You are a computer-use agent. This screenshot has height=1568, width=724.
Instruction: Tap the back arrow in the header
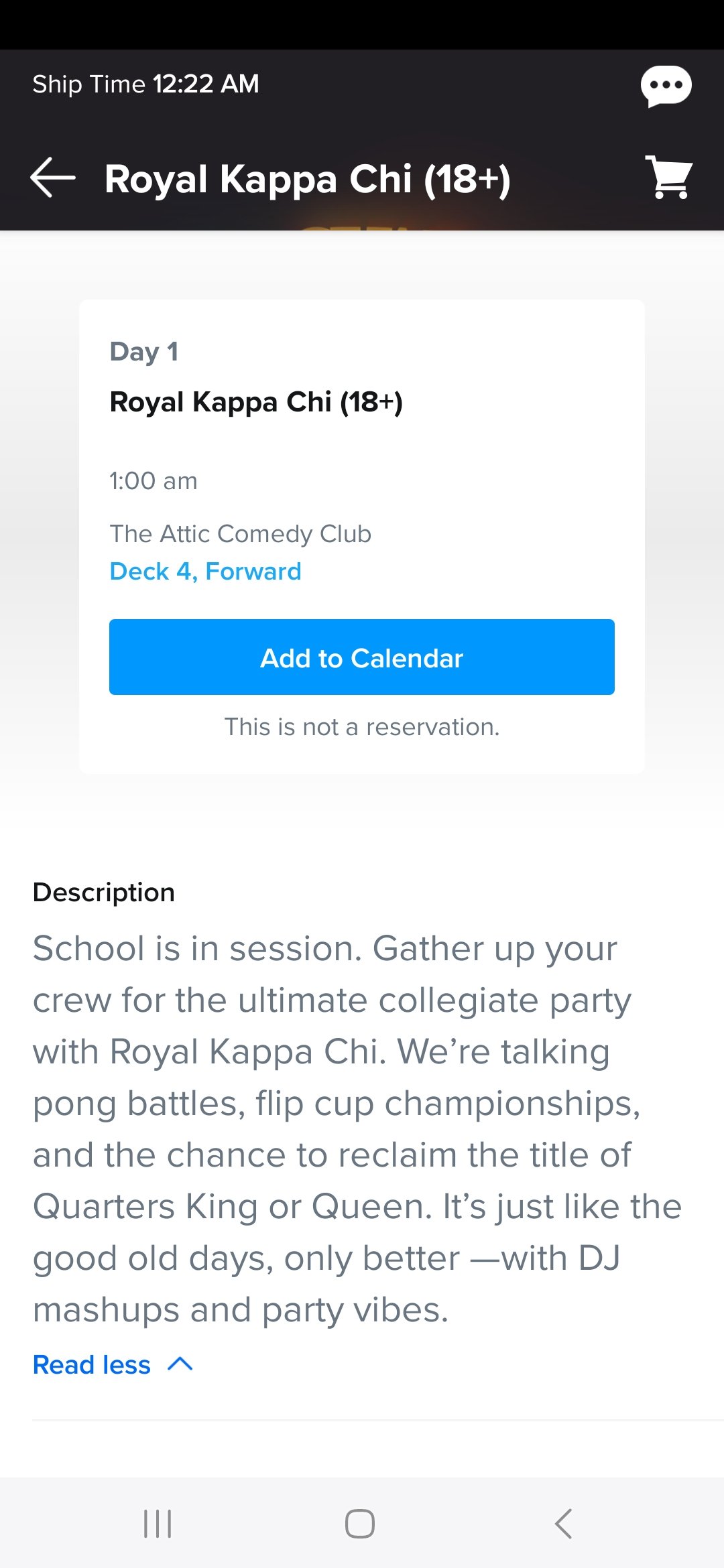pos(53,178)
